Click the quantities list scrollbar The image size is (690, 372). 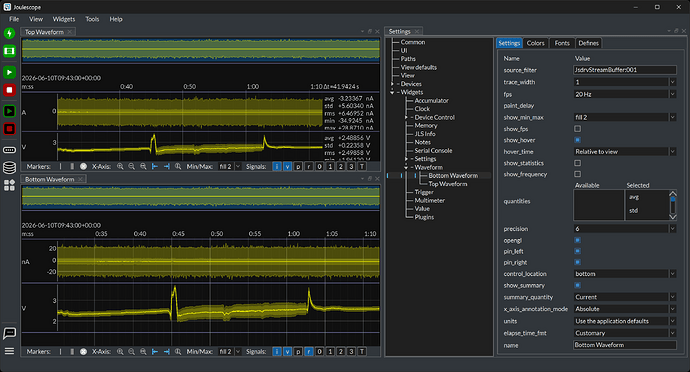tap(673, 205)
